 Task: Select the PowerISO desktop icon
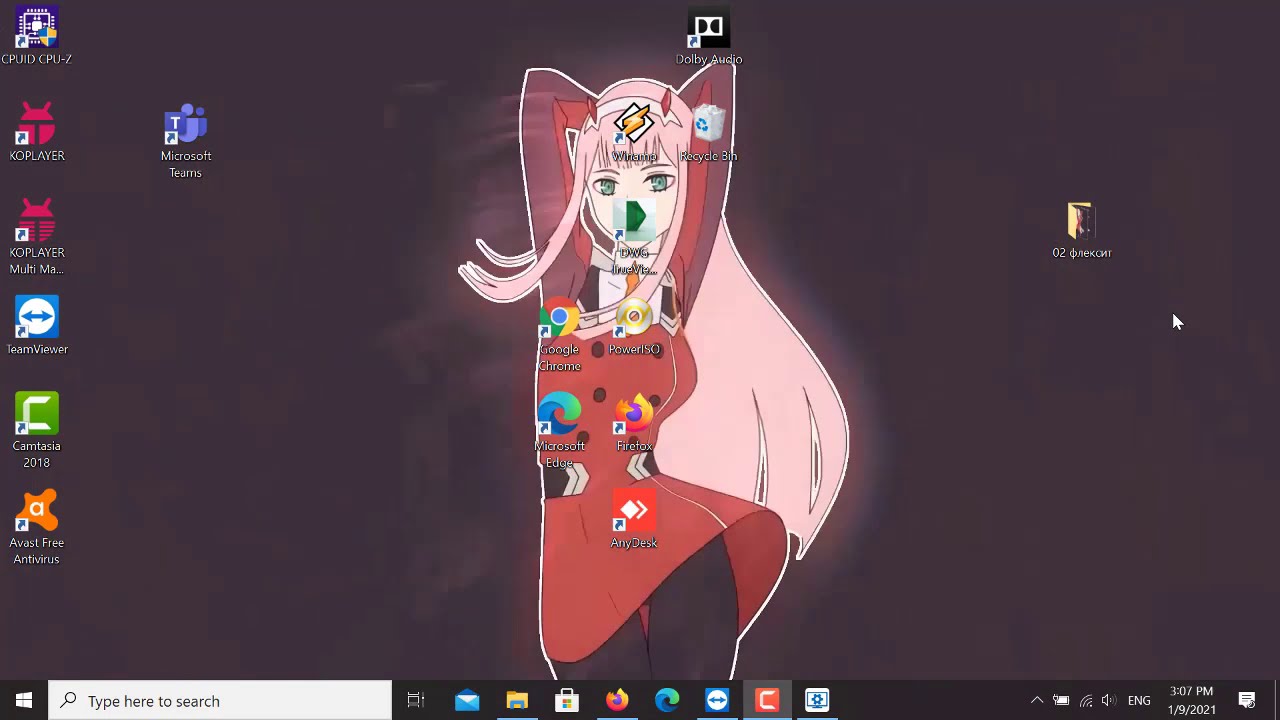coord(634,326)
